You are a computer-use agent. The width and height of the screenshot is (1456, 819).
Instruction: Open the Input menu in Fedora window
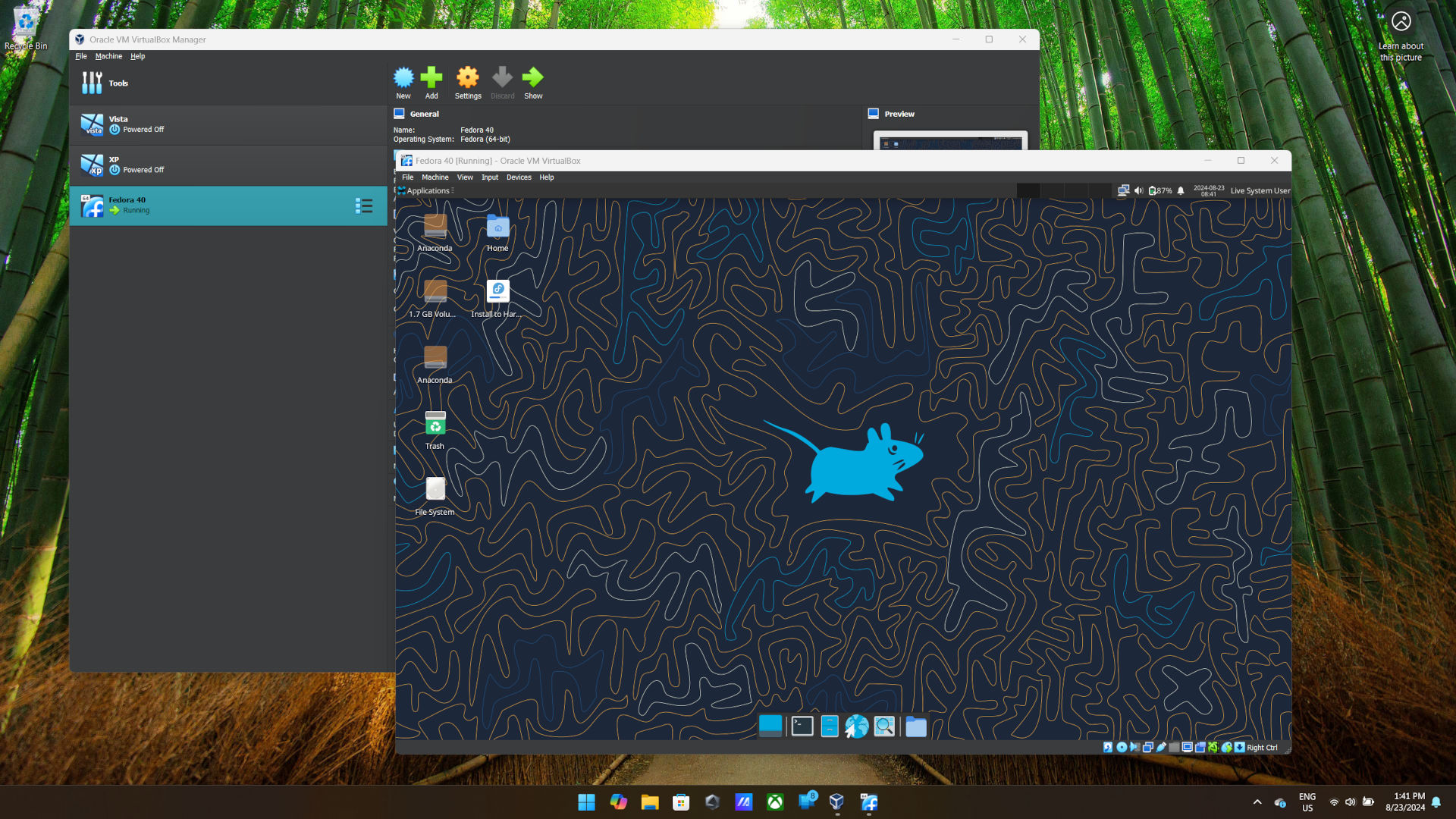click(489, 177)
